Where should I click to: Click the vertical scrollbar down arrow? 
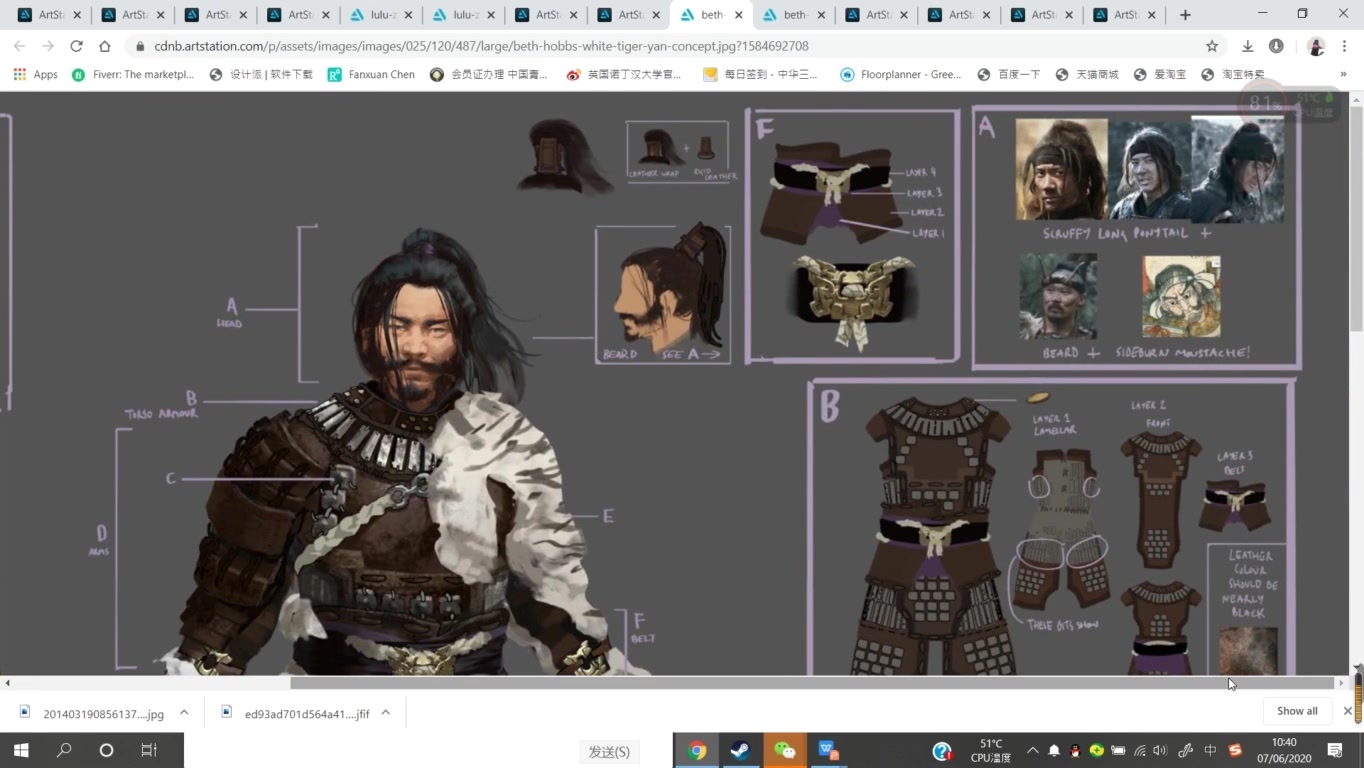[x=1356, y=668]
